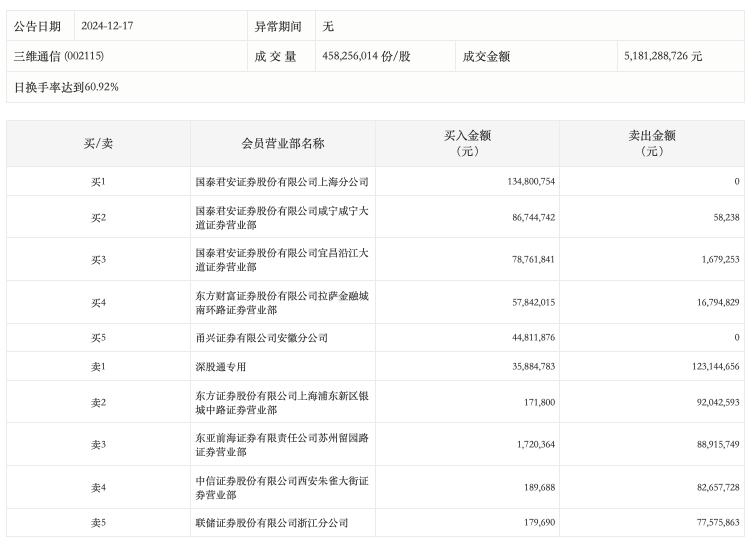Select the 卖1 row label

(x=98, y=367)
